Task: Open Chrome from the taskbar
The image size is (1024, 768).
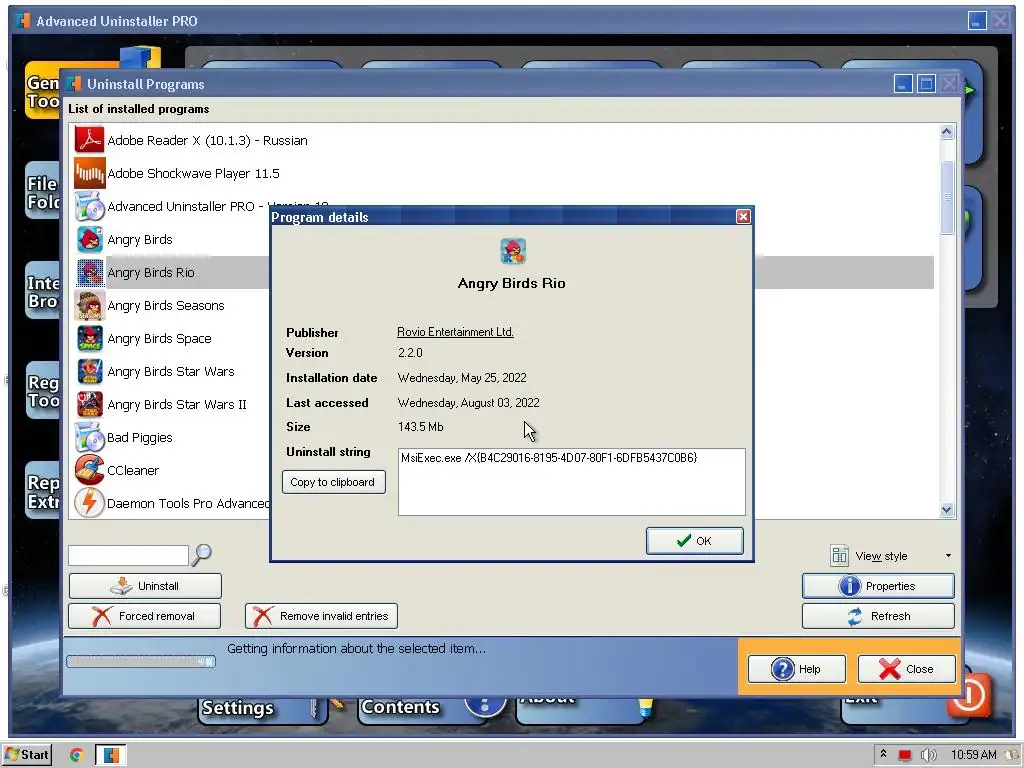Action: (x=76, y=755)
